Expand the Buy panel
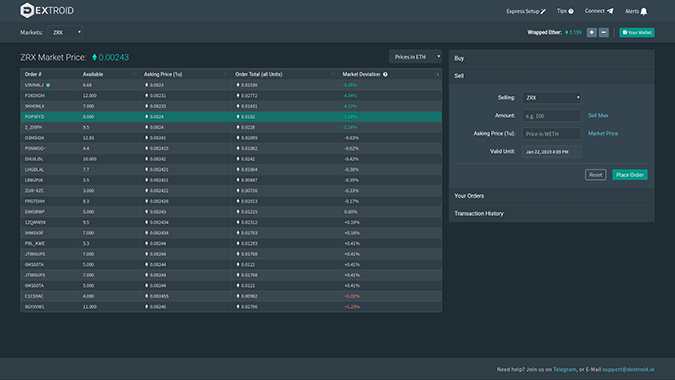 tap(551, 58)
